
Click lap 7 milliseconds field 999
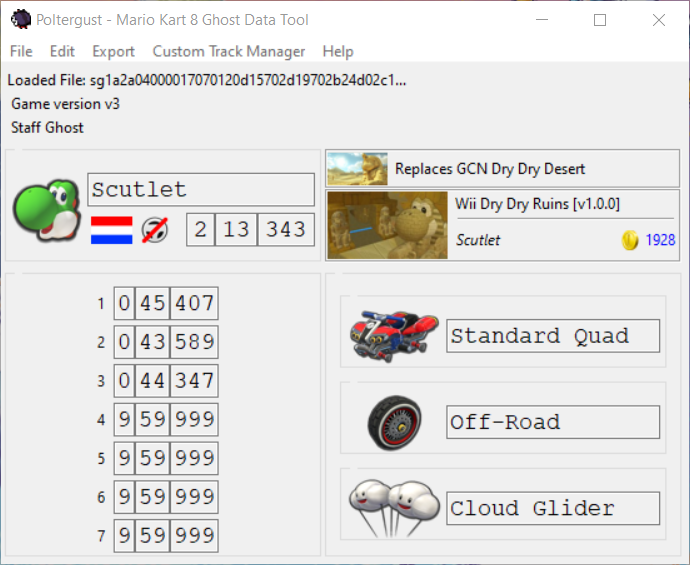pyautogui.click(x=194, y=536)
